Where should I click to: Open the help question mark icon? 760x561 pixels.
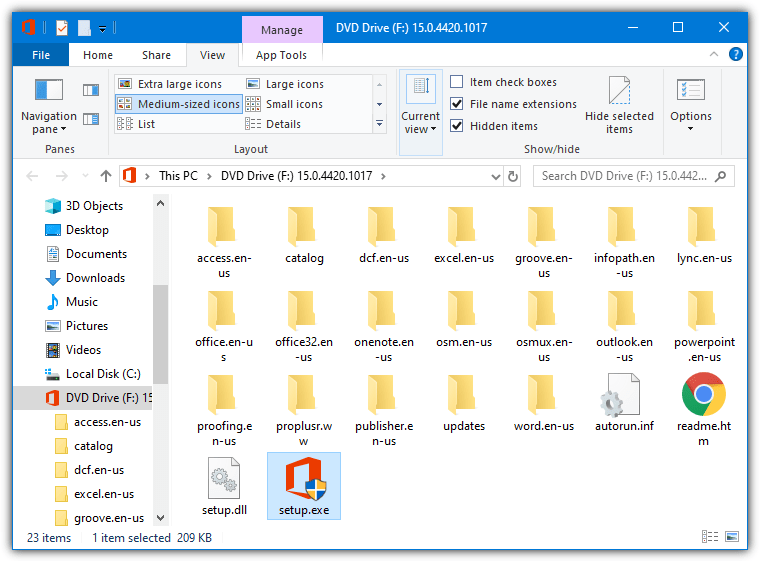coord(735,54)
